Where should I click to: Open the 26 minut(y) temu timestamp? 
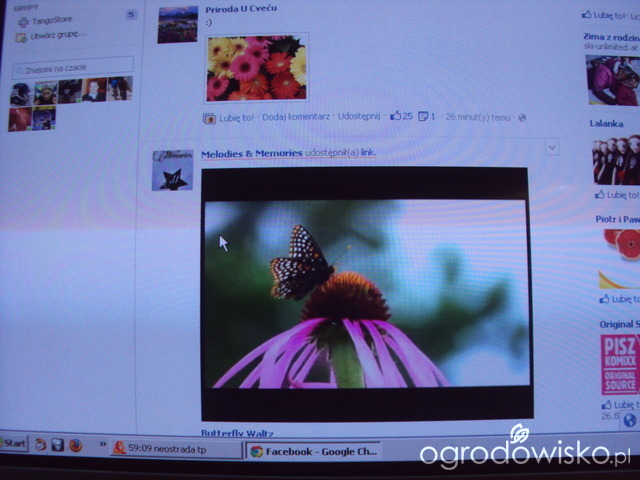coord(478,117)
